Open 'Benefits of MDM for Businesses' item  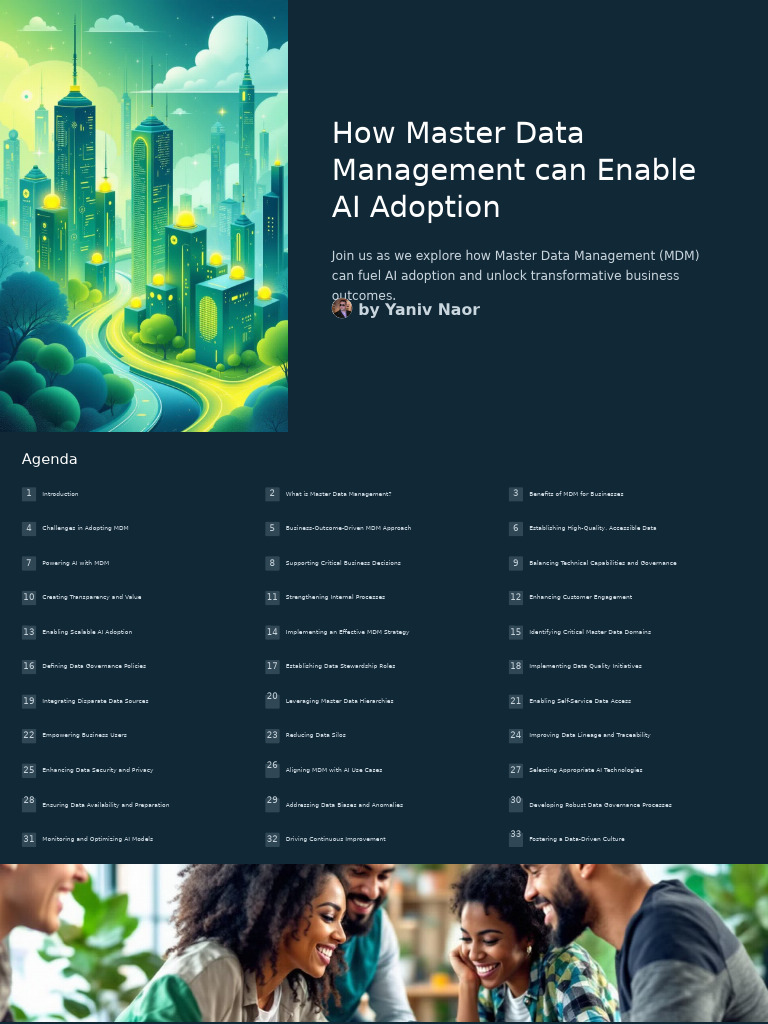(x=576, y=494)
